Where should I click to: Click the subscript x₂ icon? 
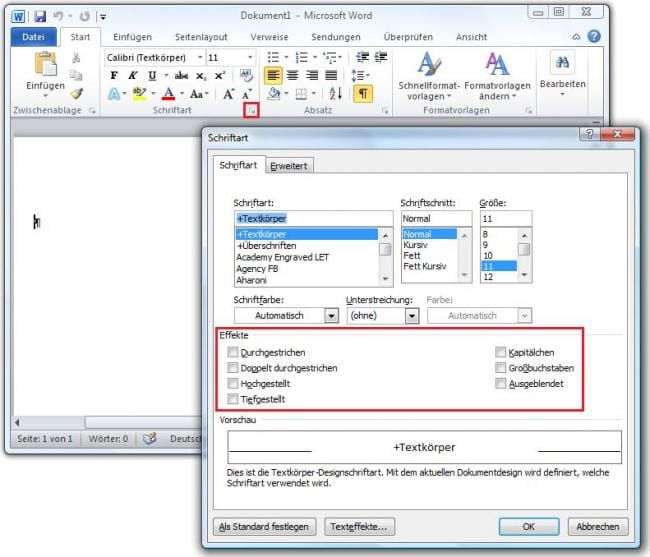[201, 76]
